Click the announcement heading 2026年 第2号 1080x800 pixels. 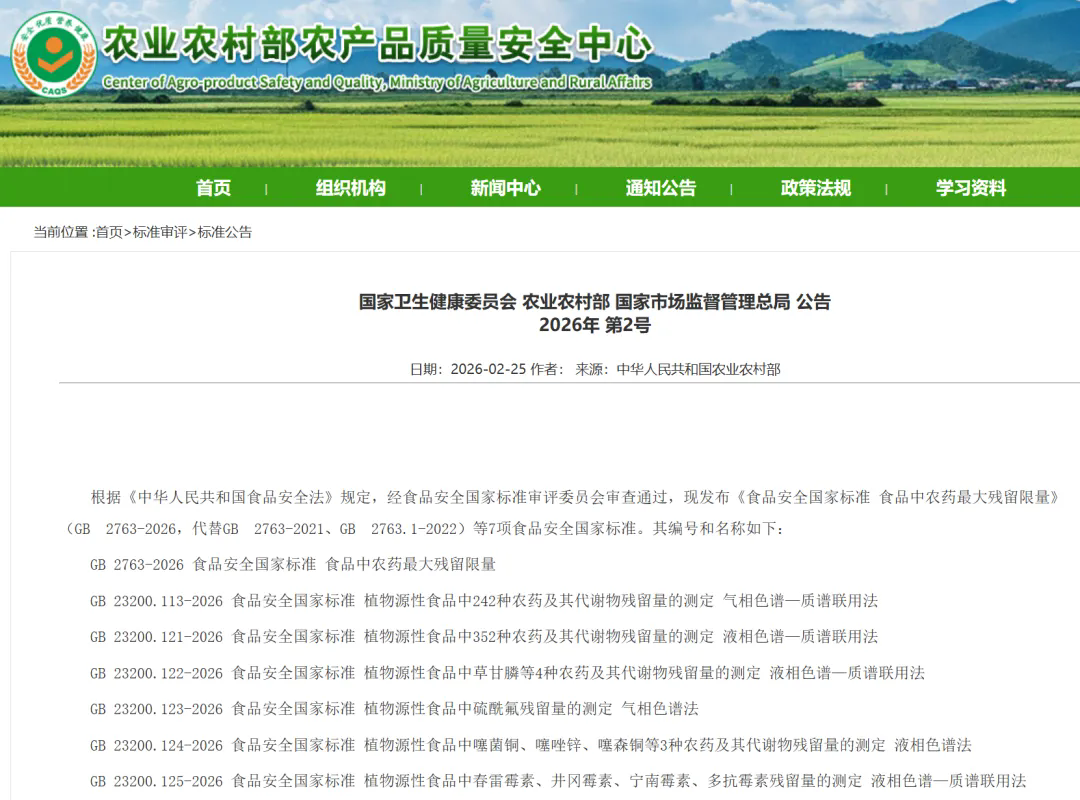click(x=594, y=325)
